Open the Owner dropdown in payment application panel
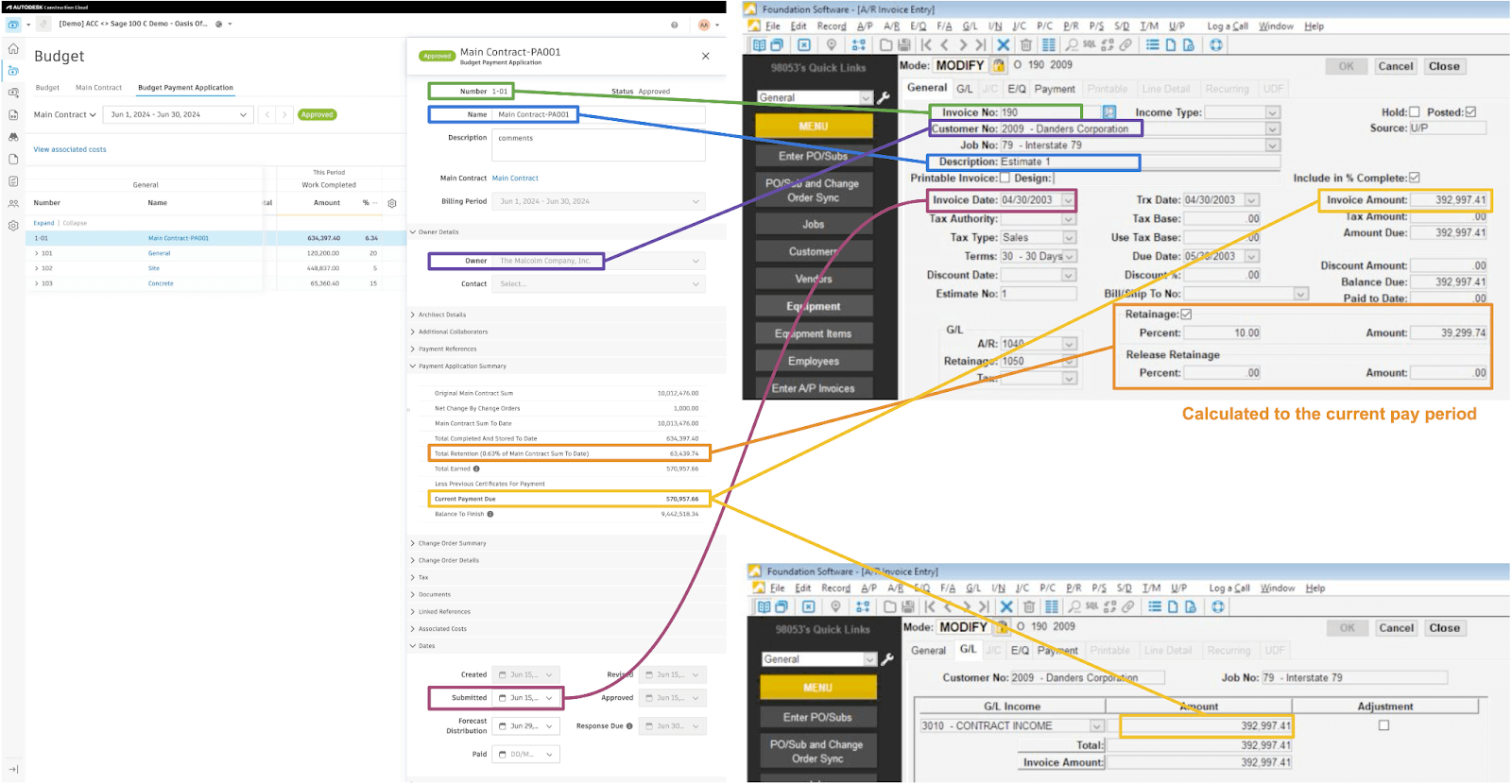 598,261
